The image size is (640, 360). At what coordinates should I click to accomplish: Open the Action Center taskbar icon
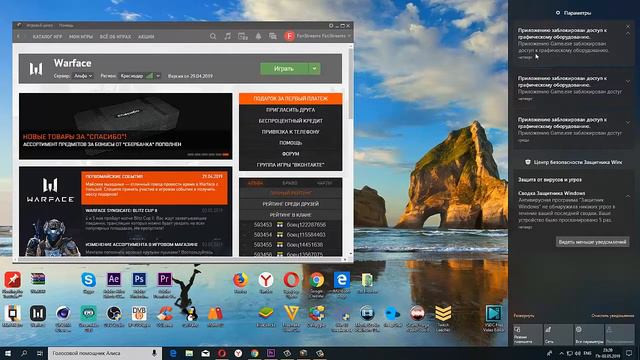click(629, 353)
